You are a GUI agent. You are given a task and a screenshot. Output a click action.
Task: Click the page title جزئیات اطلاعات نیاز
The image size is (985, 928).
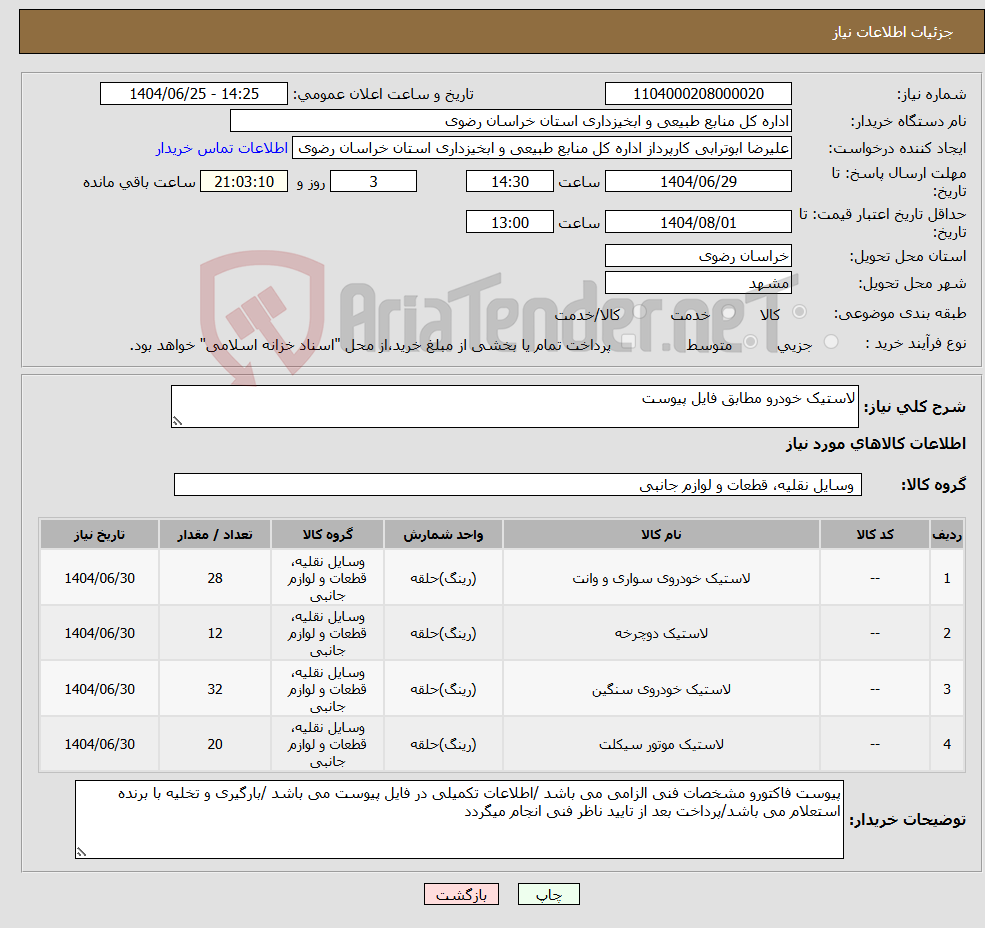click(x=893, y=32)
